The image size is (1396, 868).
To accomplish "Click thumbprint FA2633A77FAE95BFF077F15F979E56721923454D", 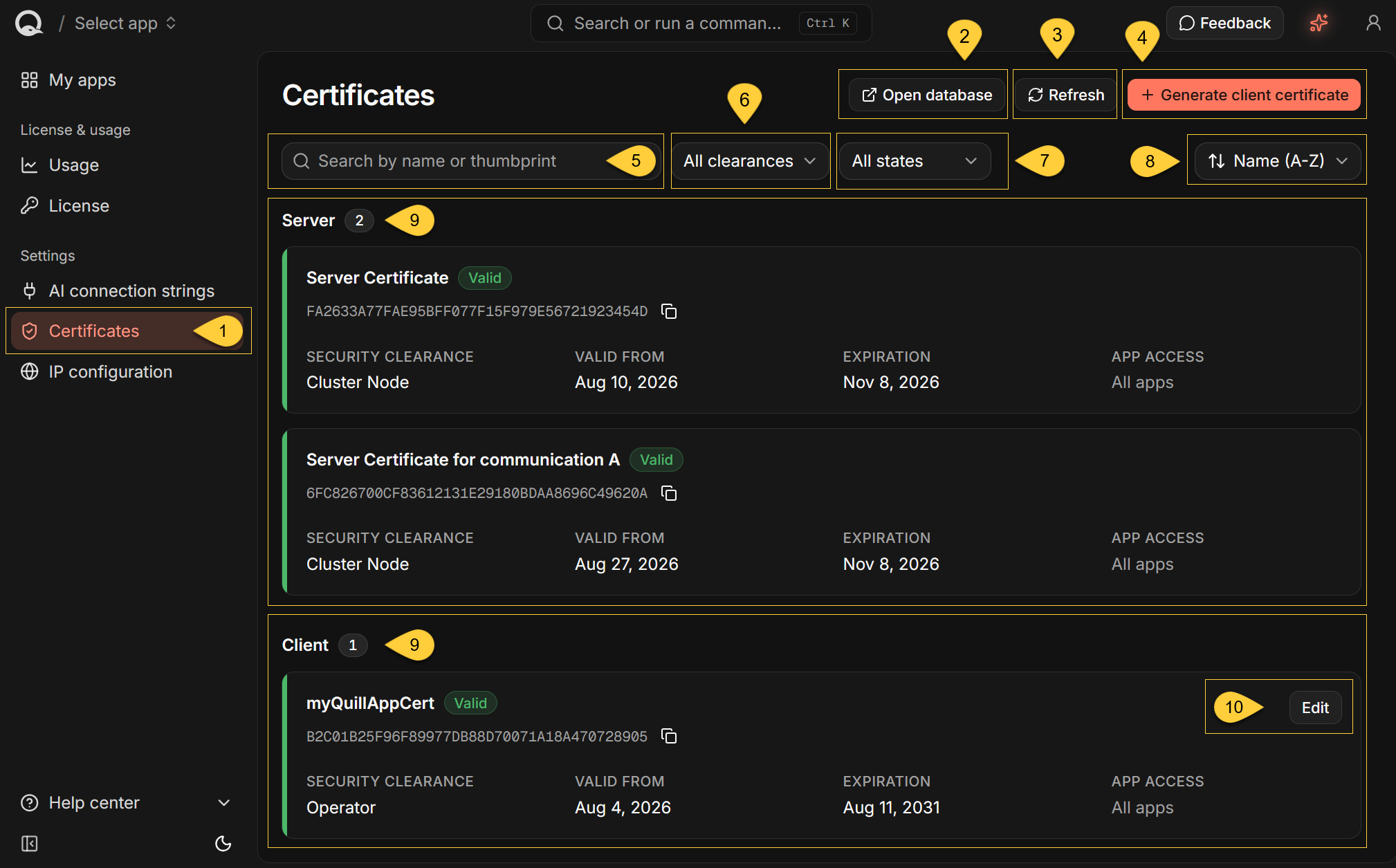I will [x=477, y=311].
